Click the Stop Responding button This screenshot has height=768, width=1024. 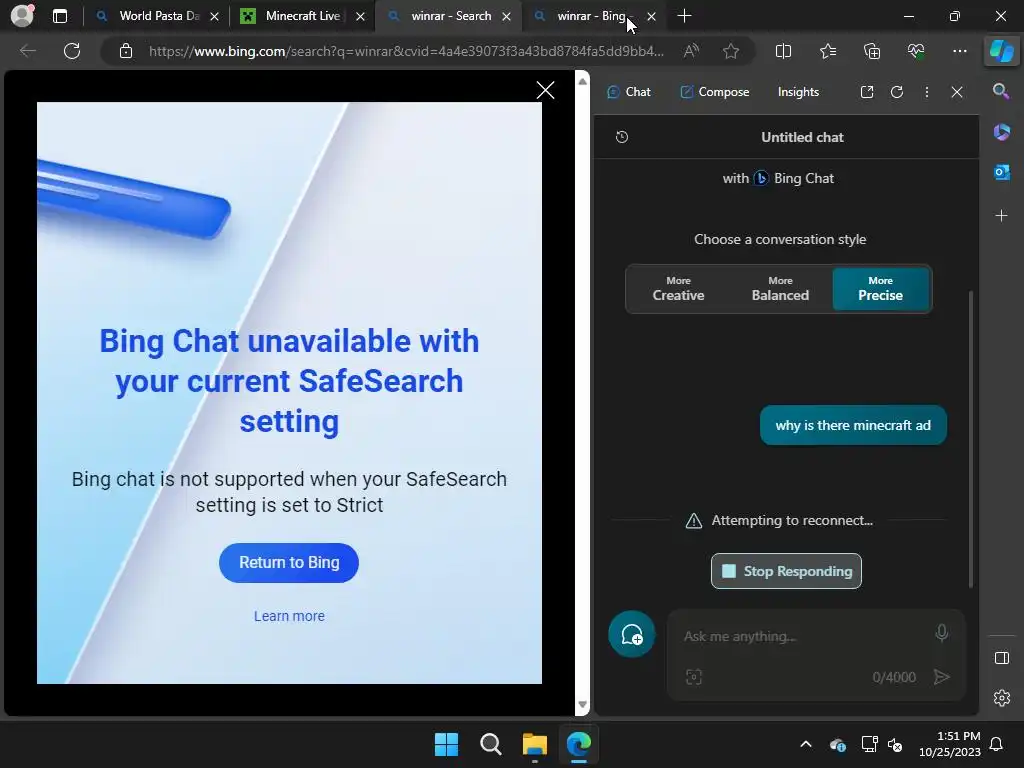[x=786, y=571]
